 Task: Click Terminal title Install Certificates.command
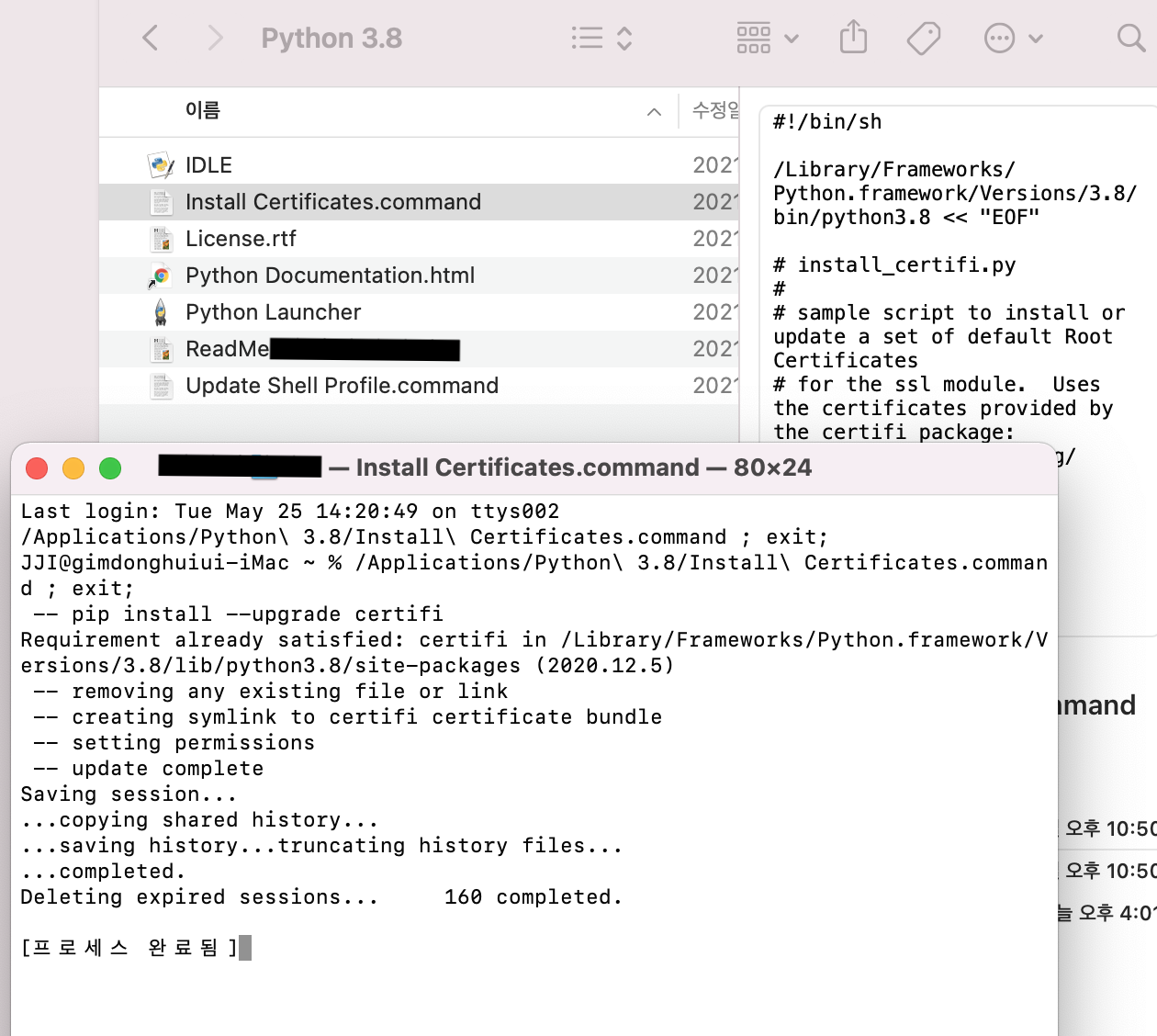528,467
